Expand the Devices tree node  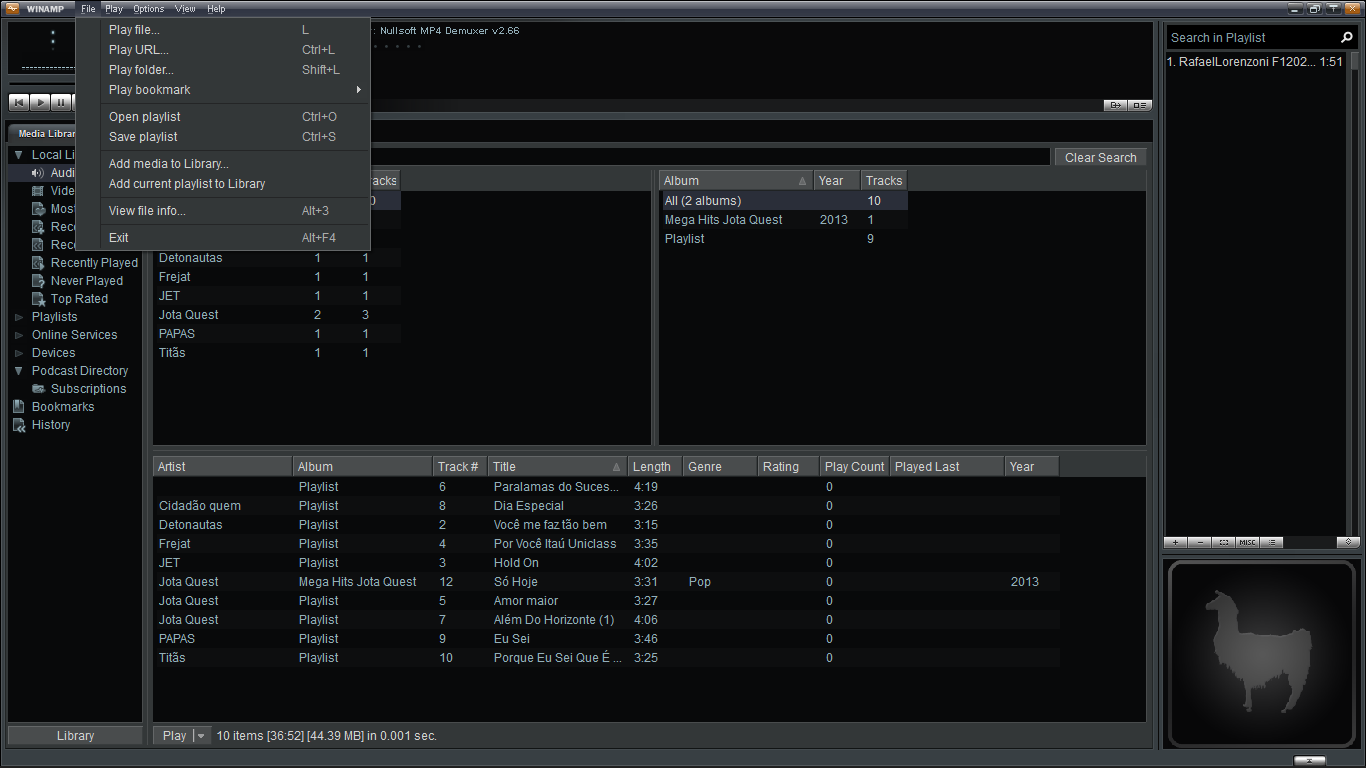click(x=18, y=353)
